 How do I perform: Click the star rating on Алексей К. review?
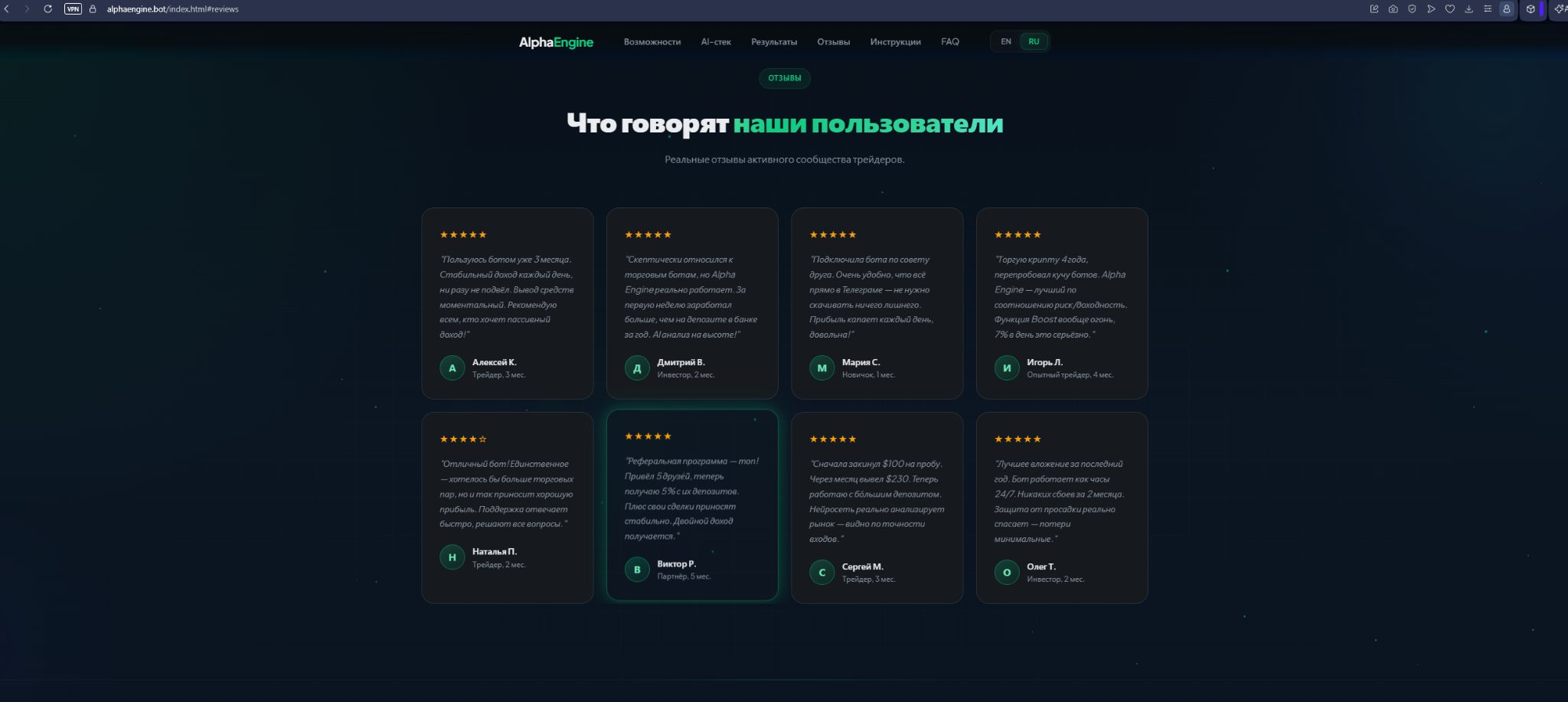click(x=463, y=234)
